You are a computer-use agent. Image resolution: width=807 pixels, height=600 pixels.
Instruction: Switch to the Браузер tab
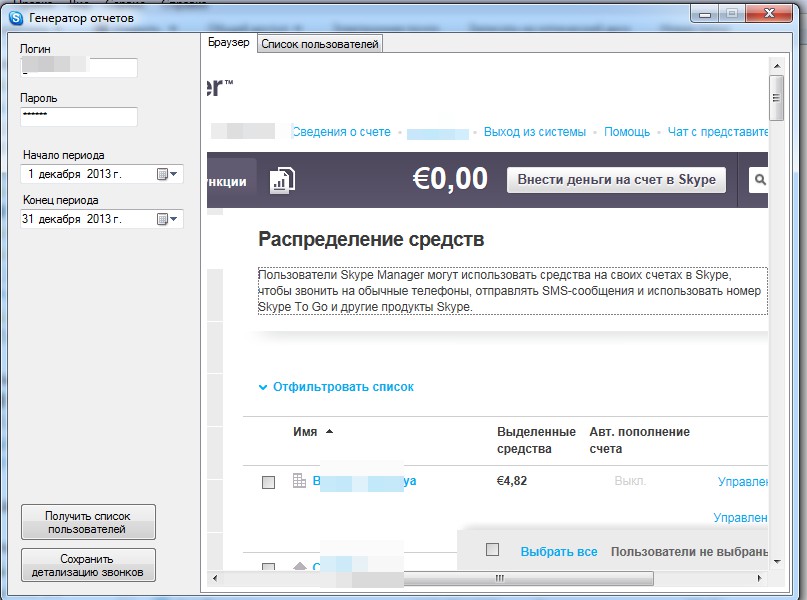229,42
